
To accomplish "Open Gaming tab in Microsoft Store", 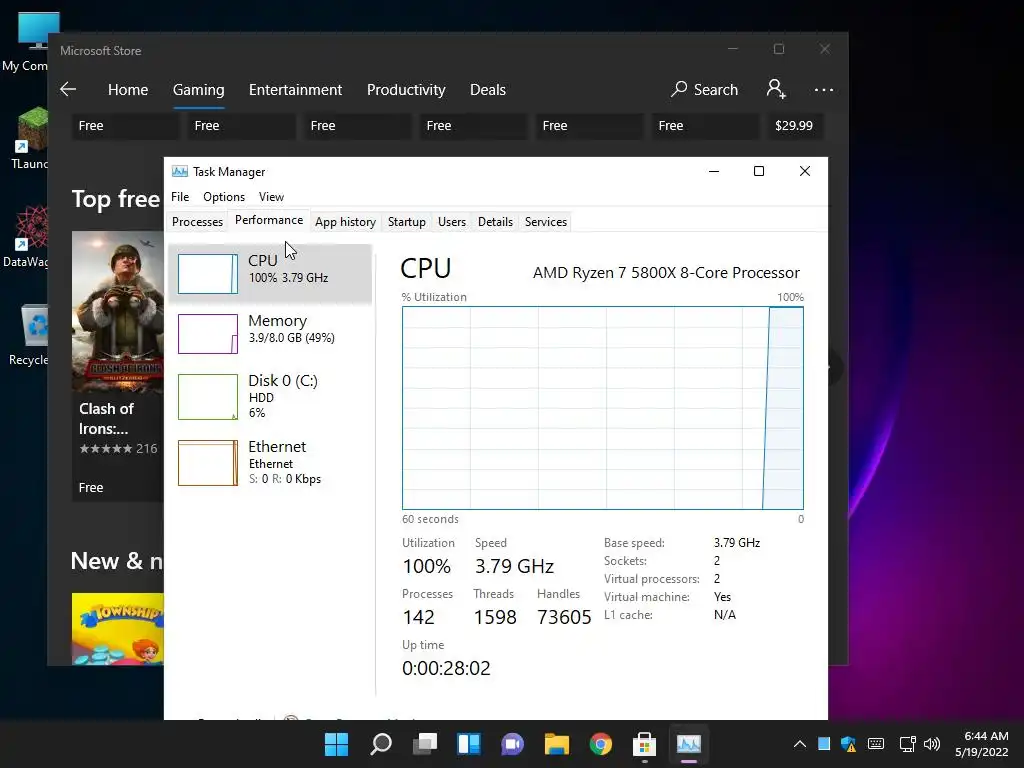I will pos(199,89).
